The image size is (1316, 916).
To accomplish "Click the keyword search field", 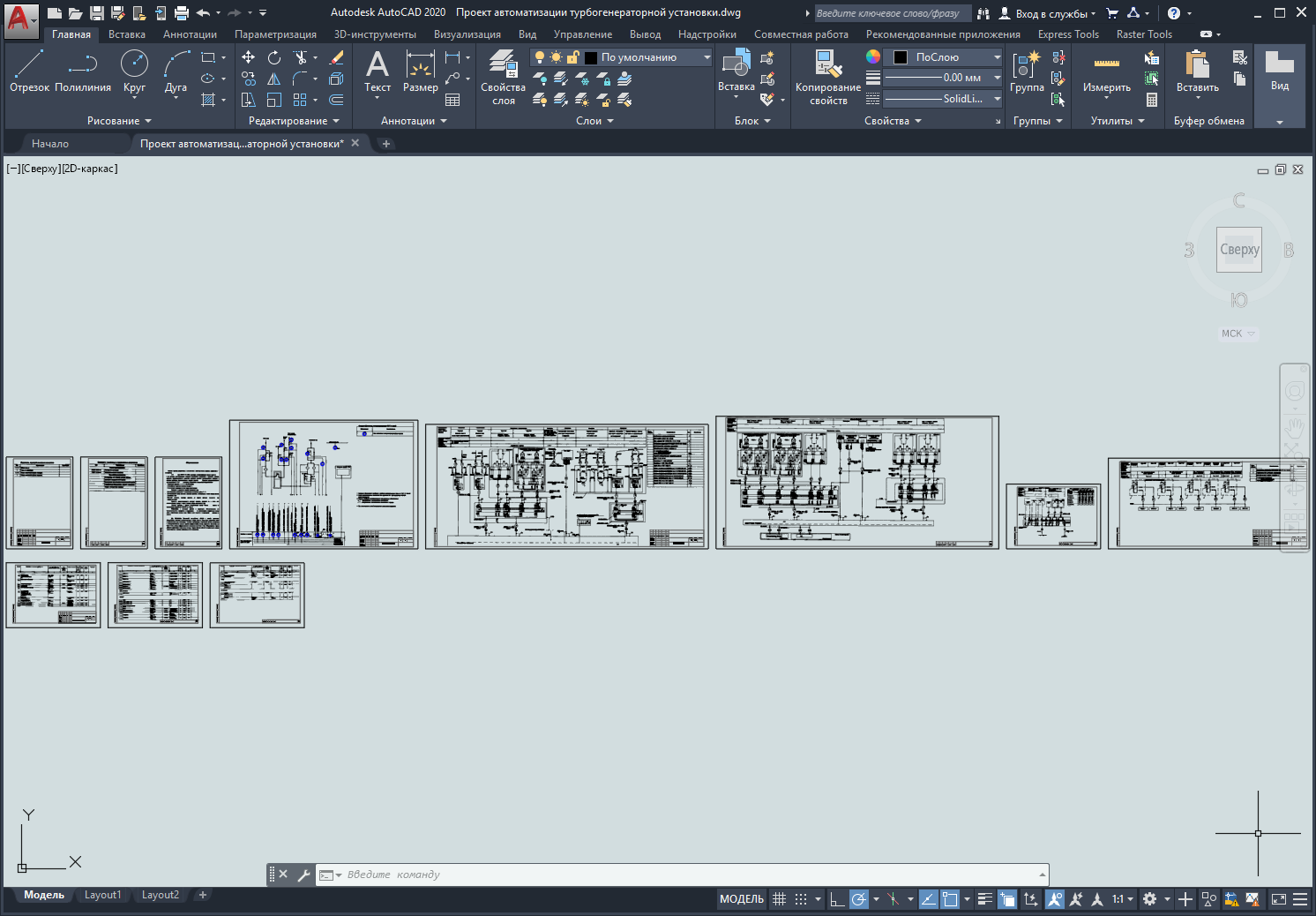I will point(892,13).
